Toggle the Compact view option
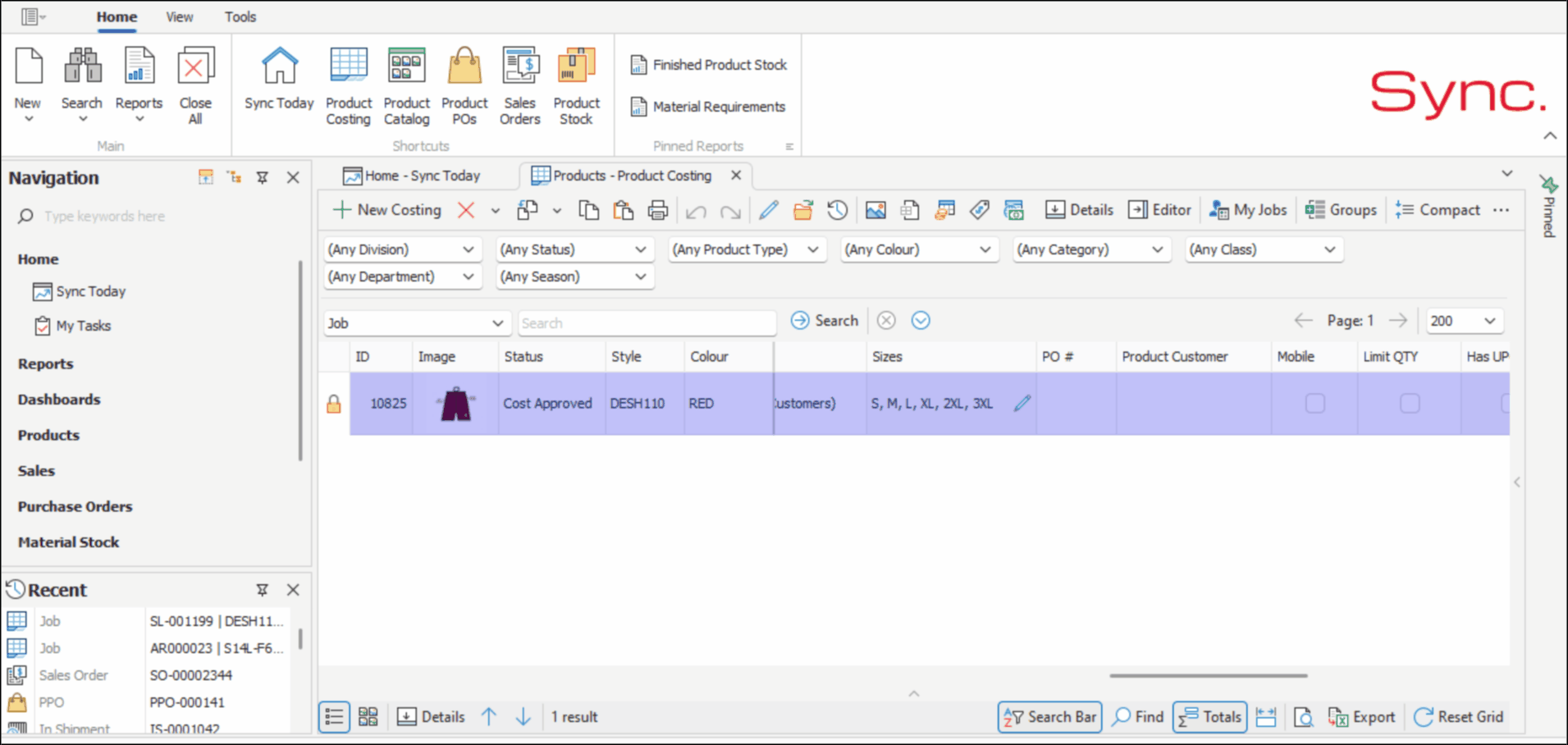 click(1438, 210)
